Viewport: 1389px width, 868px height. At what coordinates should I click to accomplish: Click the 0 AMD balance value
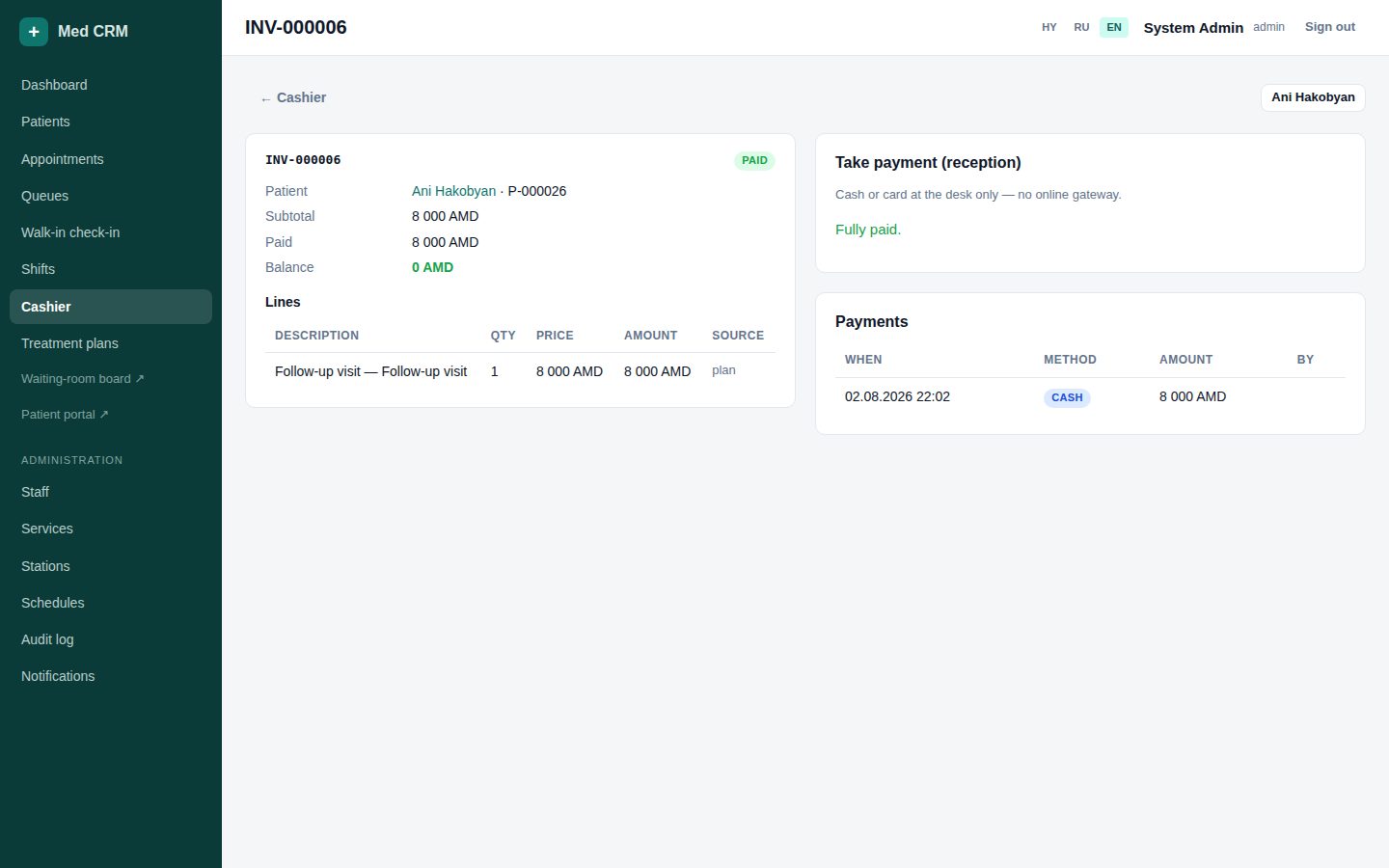point(432,267)
